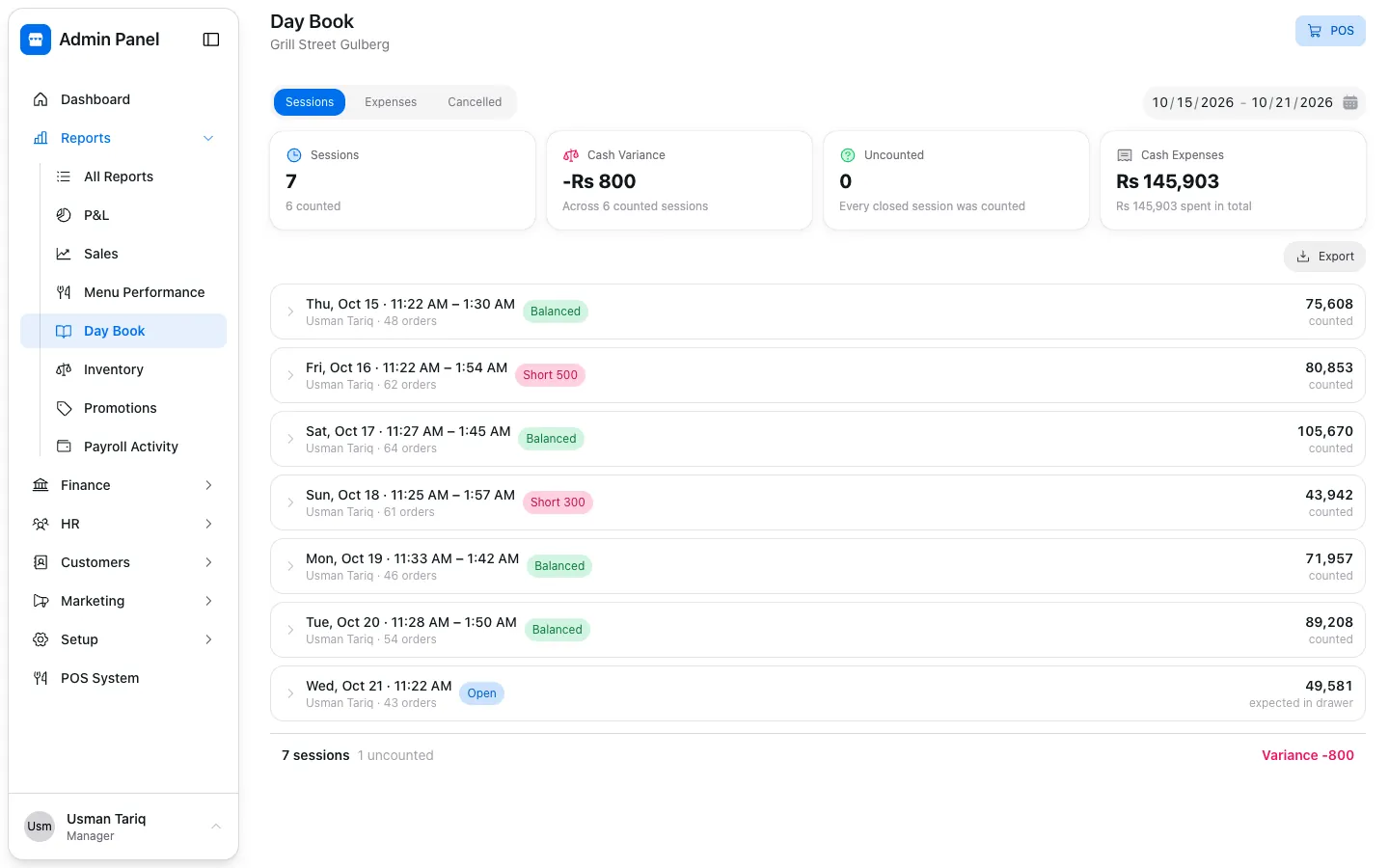Click the Inventory scales icon

coord(64,369)
